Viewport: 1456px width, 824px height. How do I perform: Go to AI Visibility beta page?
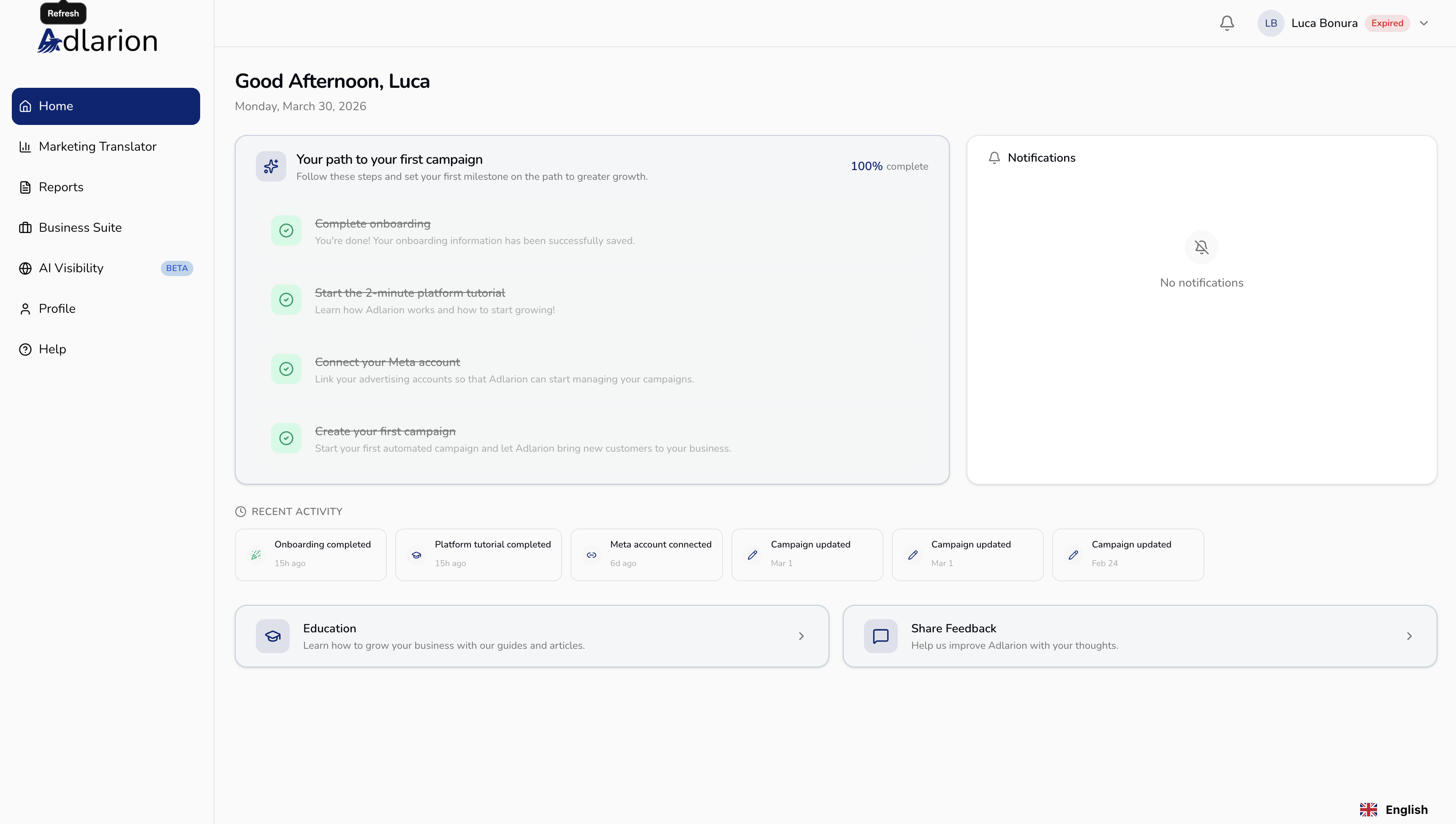coord(71,268)
